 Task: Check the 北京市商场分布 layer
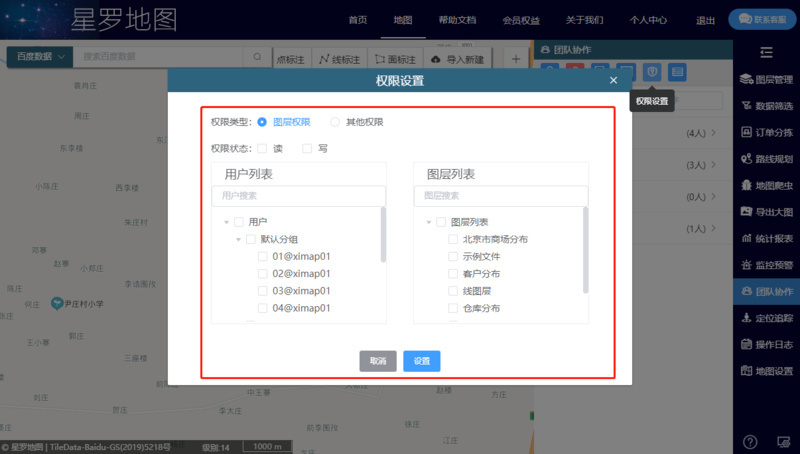[x=453, y=239]
